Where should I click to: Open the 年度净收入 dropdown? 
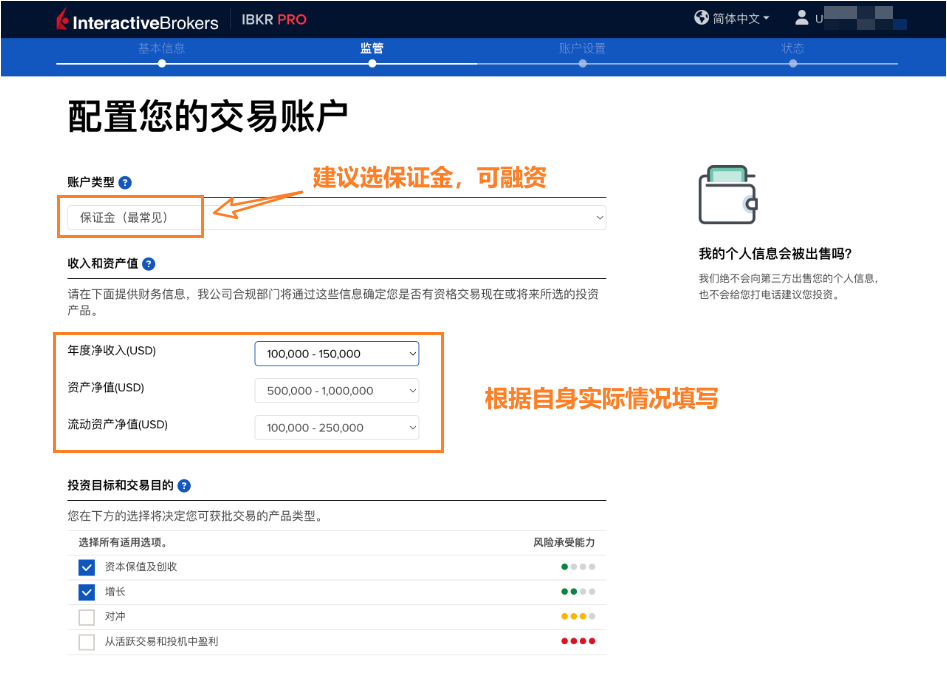(337, 354)
